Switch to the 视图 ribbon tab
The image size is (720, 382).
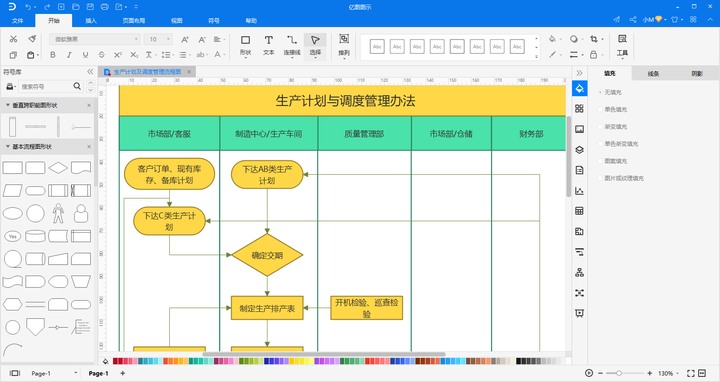(x=177, y=21)
